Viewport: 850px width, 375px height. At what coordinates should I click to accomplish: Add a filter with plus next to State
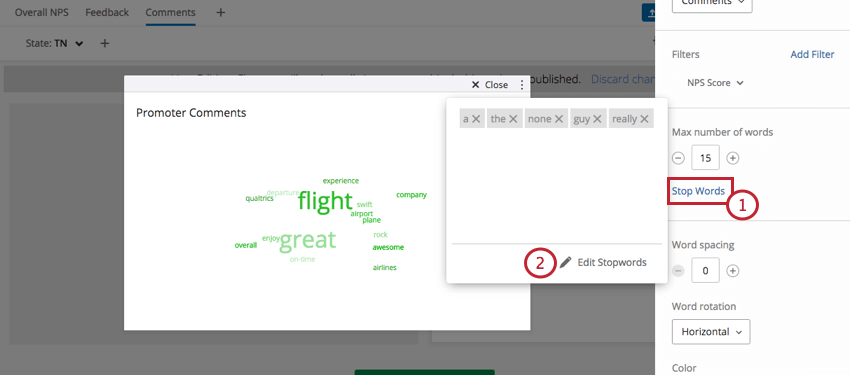(x=105, y=43)
